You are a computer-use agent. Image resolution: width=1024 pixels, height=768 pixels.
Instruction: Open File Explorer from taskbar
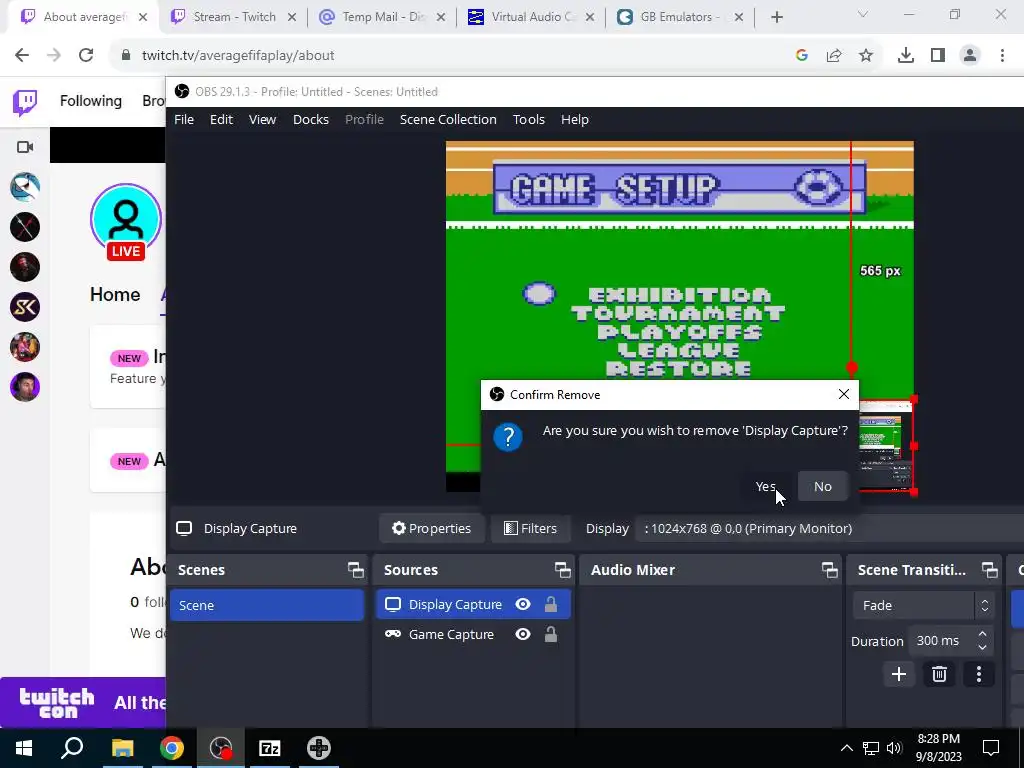click(x=122, y=748)
